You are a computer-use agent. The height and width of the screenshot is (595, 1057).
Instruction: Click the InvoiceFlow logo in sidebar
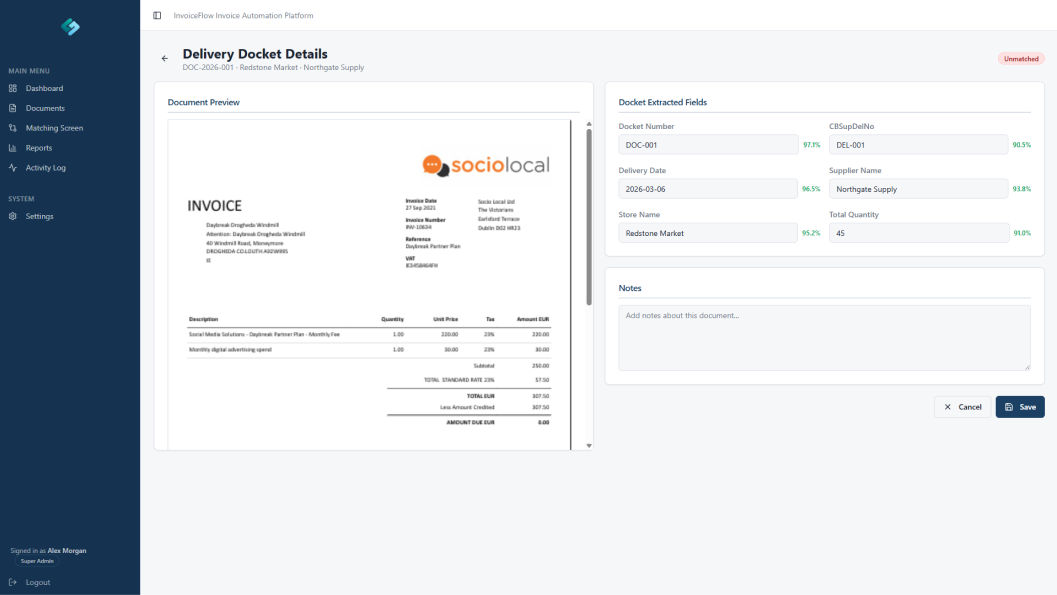pos(70,27)
